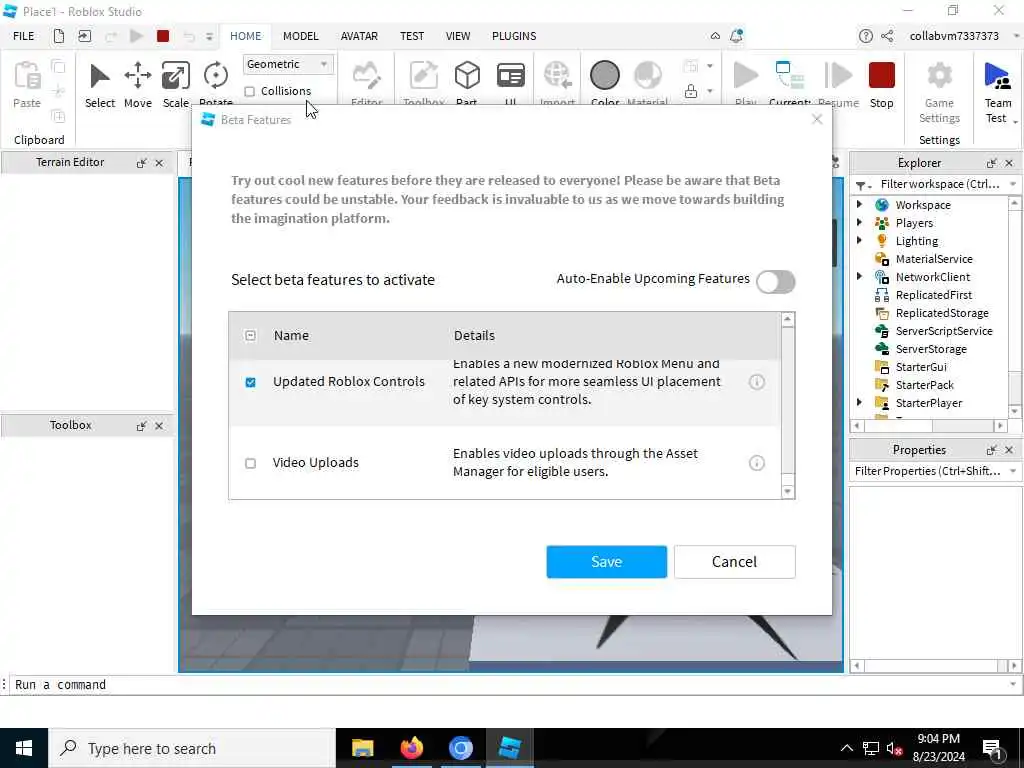Viewport: 1024px width, 768px height.
Task: Open the Toolbox ribbon icon
Action: (424, 76)
